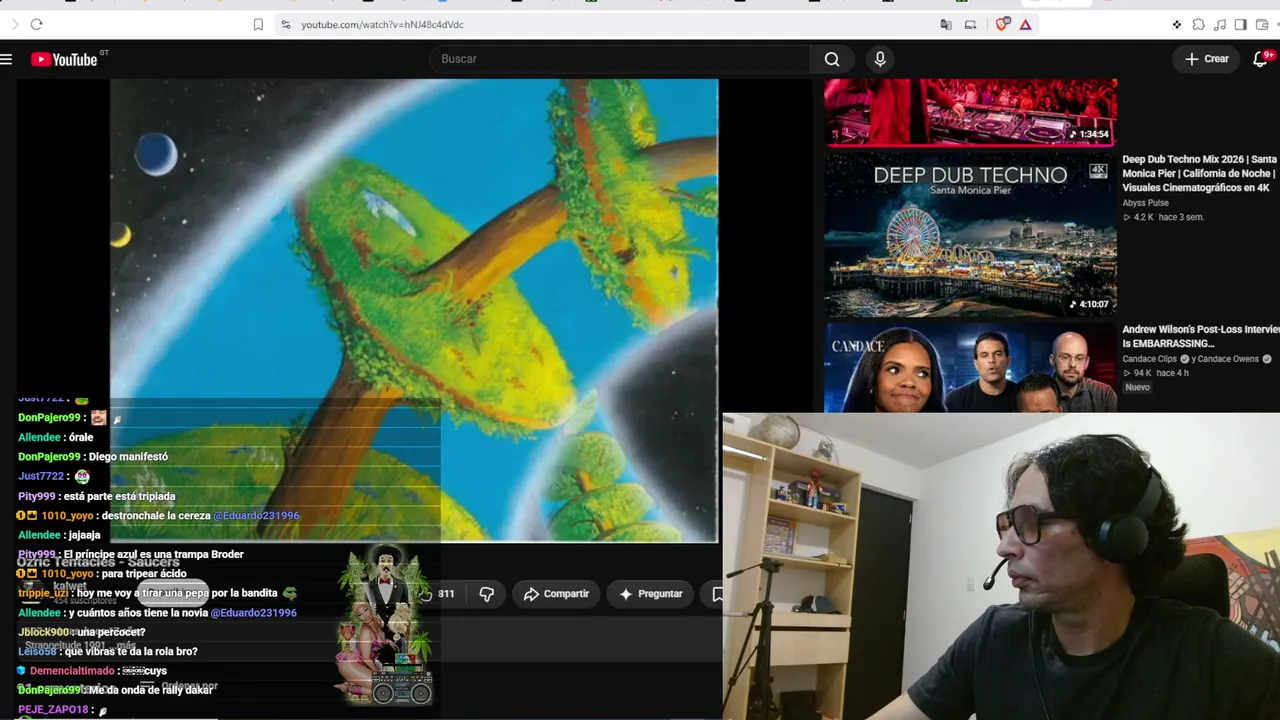Click chat message "El príncipe azul es una trampa Broder"

coord(153,555)
